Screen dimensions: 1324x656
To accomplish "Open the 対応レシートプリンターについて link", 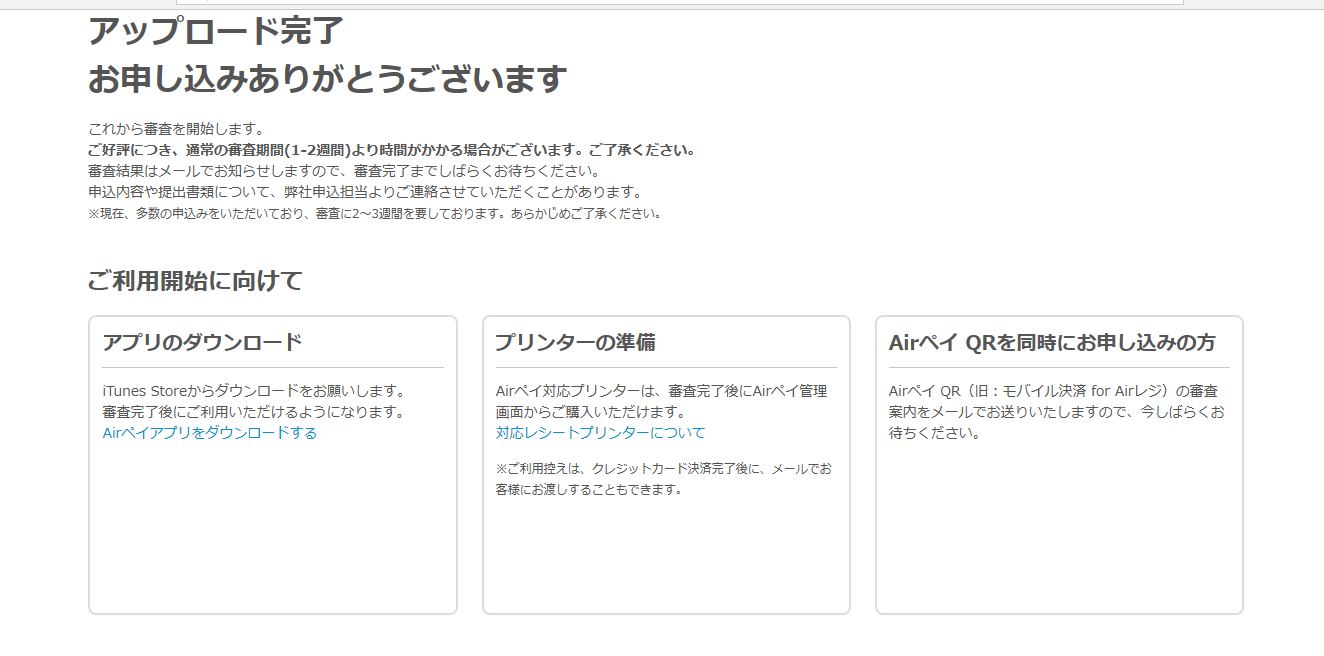I will 600,433.
